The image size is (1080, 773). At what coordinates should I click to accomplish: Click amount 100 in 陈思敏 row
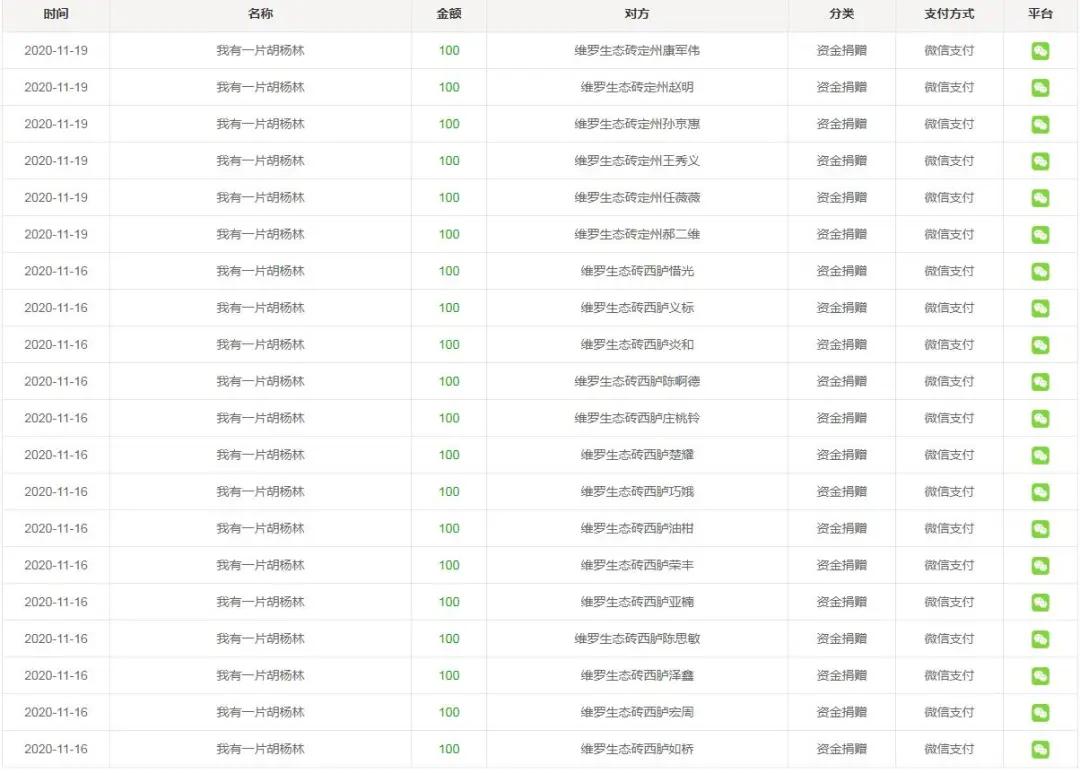coord(449,638)
